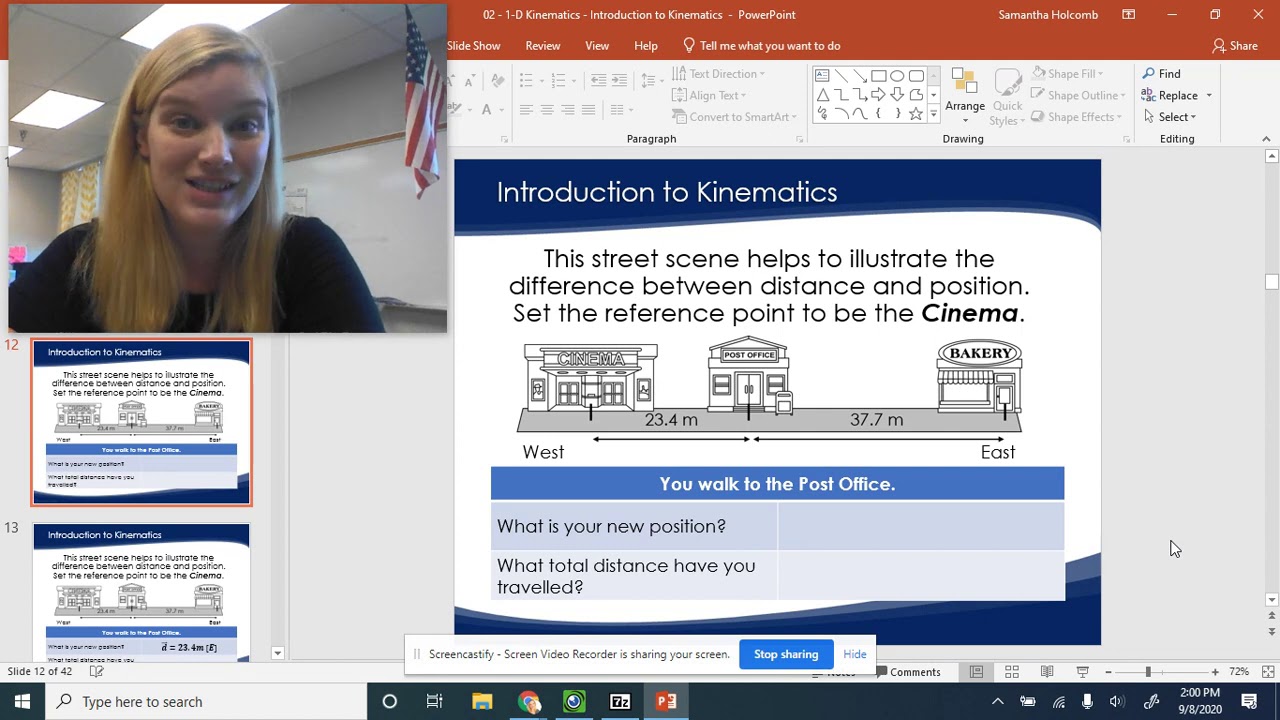Open the Shape Effects dropdown

(1076, 117)
